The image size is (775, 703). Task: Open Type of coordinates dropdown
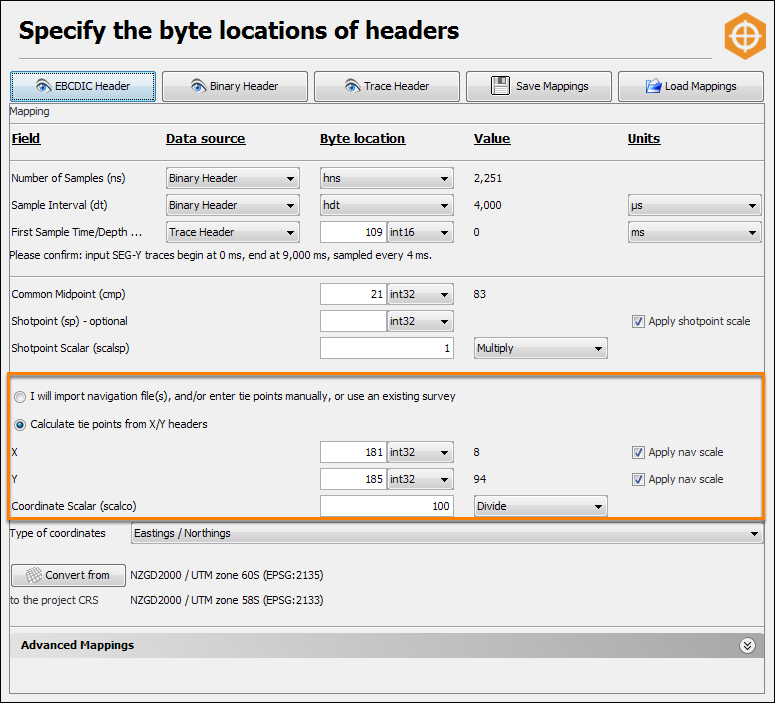[447, 533]
